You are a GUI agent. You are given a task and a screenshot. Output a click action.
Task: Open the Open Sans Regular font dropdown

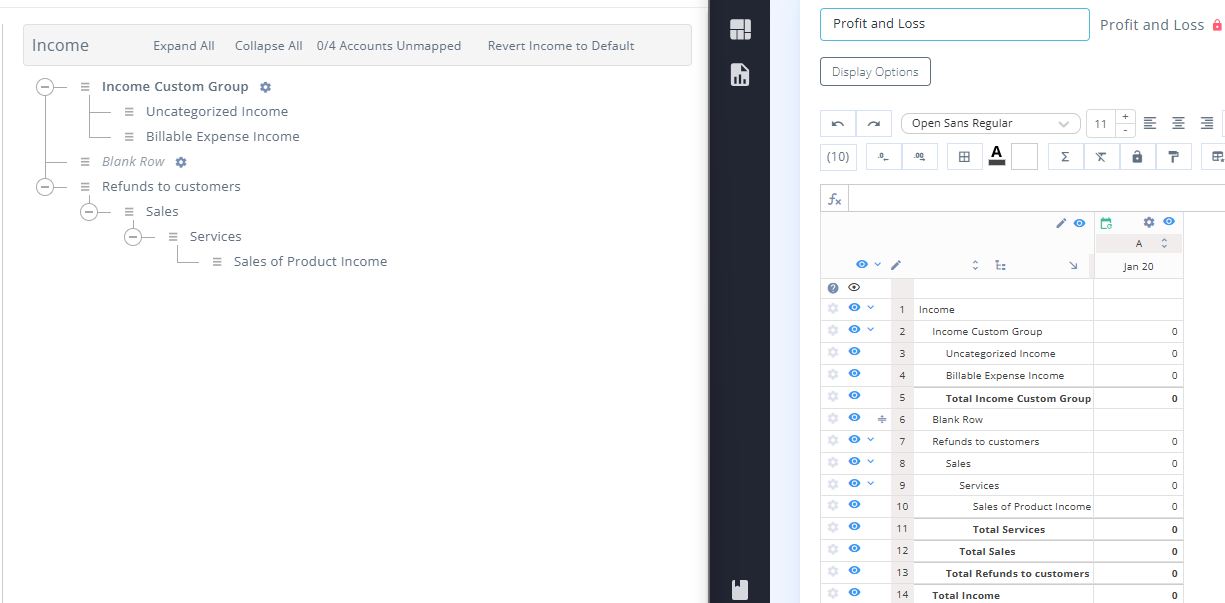click(991, 124)
